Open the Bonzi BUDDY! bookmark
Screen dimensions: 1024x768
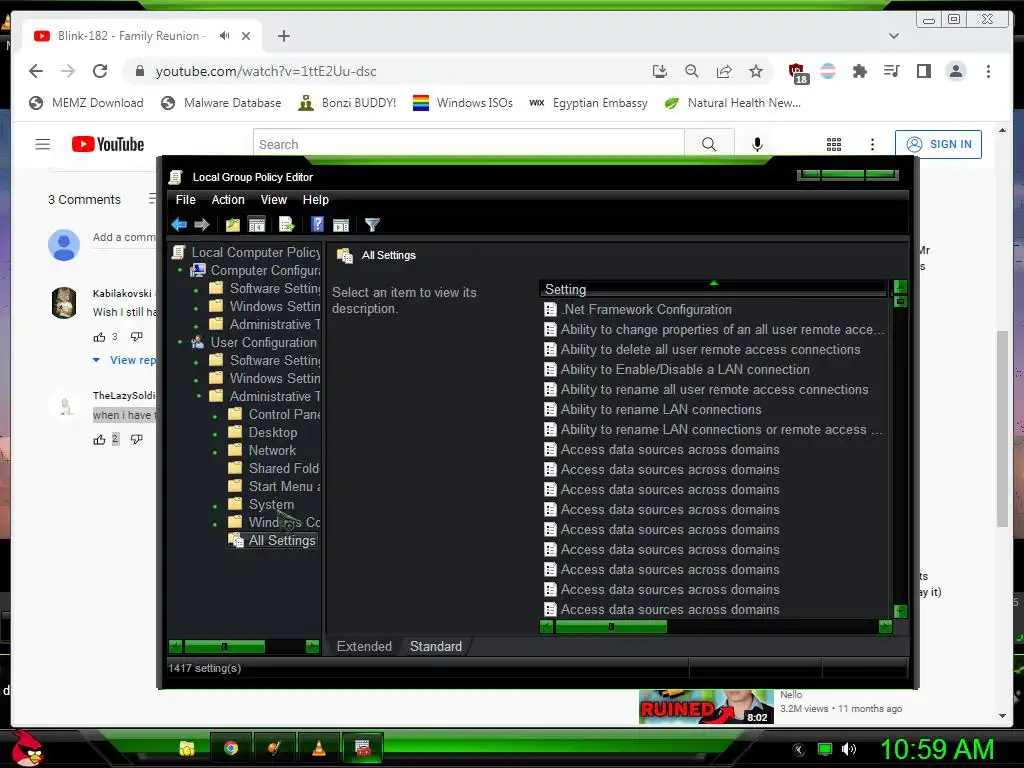click(347, 103)
